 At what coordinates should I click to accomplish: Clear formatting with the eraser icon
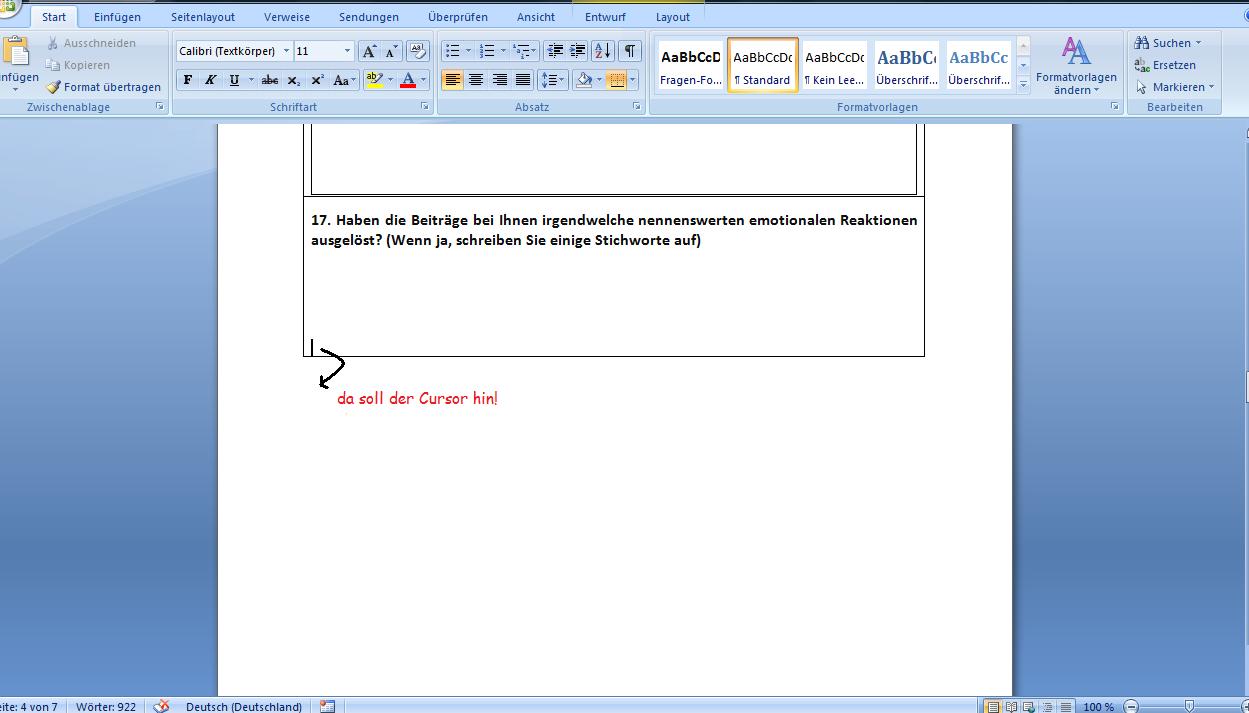[418, 51]
